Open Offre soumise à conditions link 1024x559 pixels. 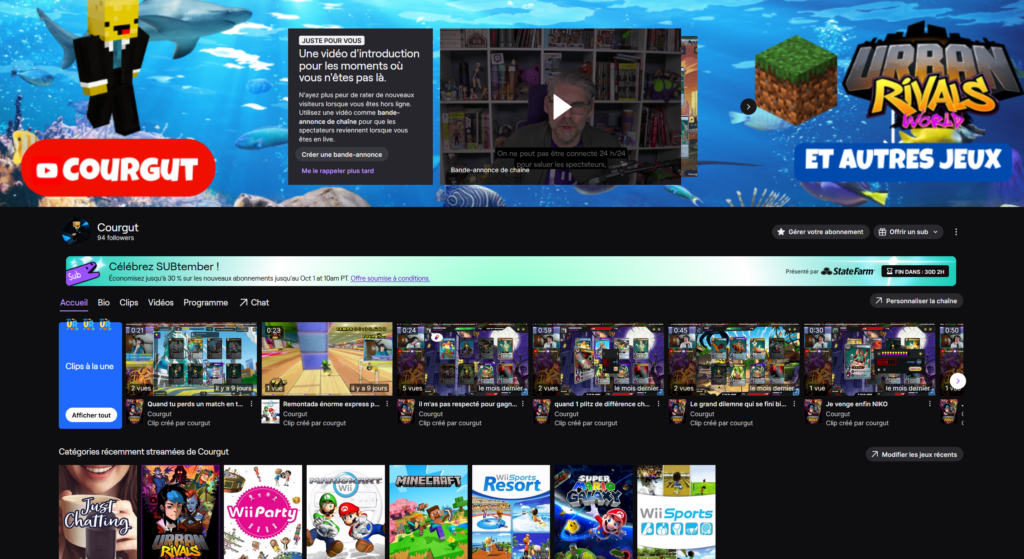point(390,278)
